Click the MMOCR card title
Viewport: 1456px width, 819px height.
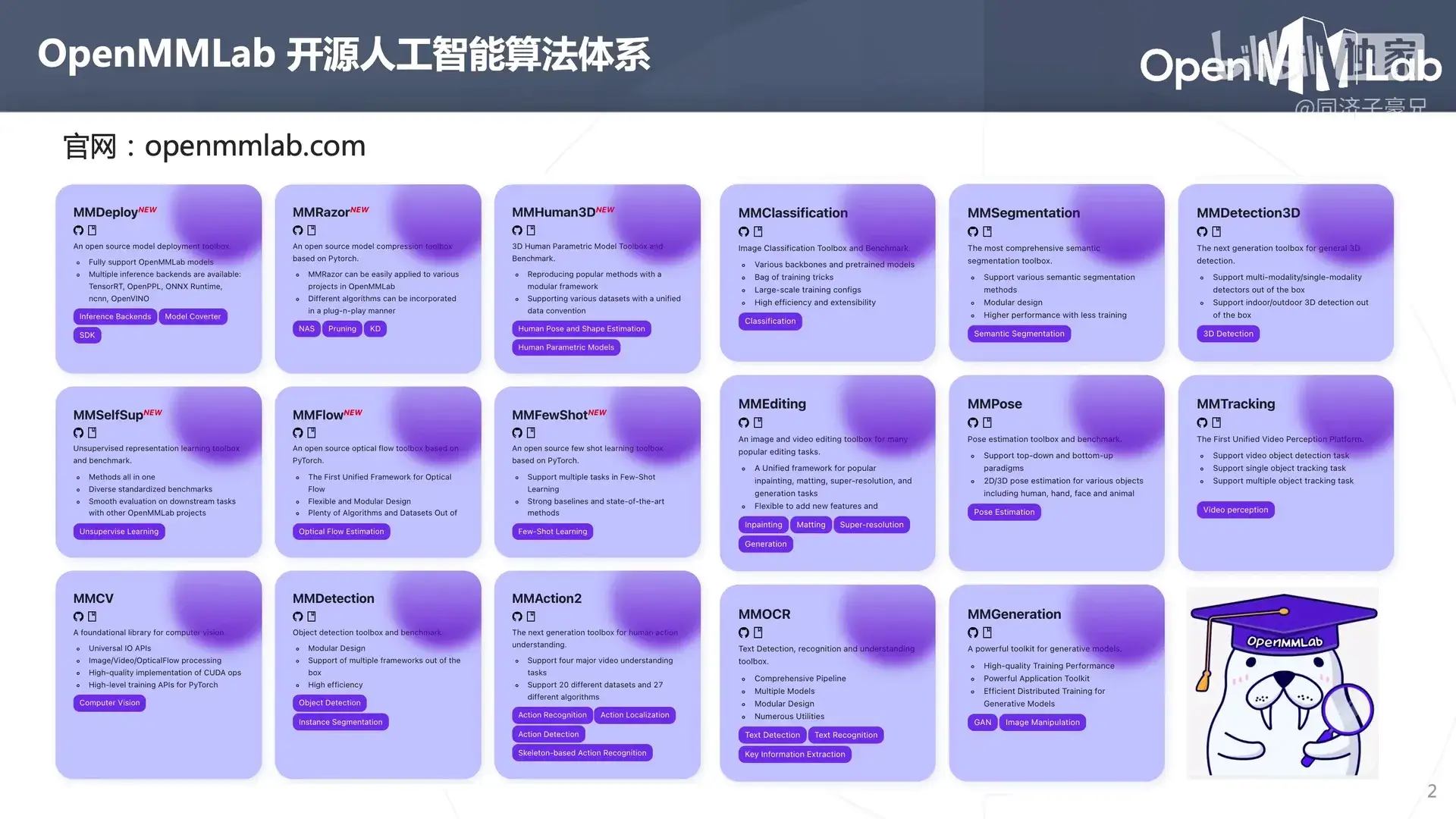point(764,614)
